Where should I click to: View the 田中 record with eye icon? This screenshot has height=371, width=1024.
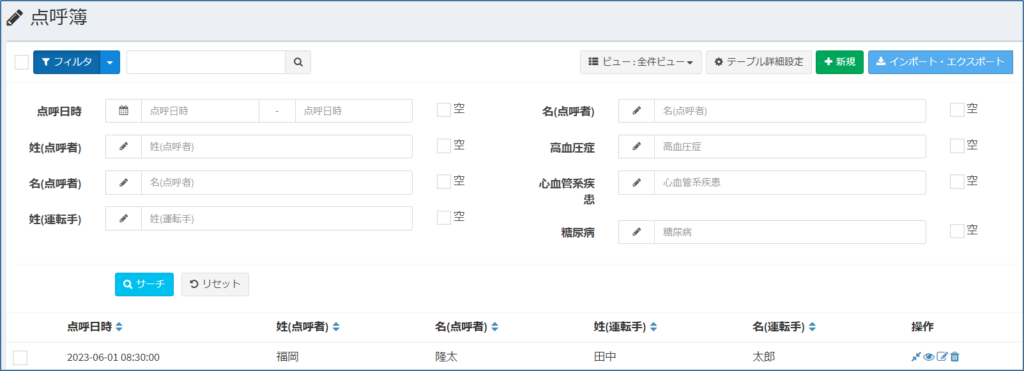tap(929, 357)
